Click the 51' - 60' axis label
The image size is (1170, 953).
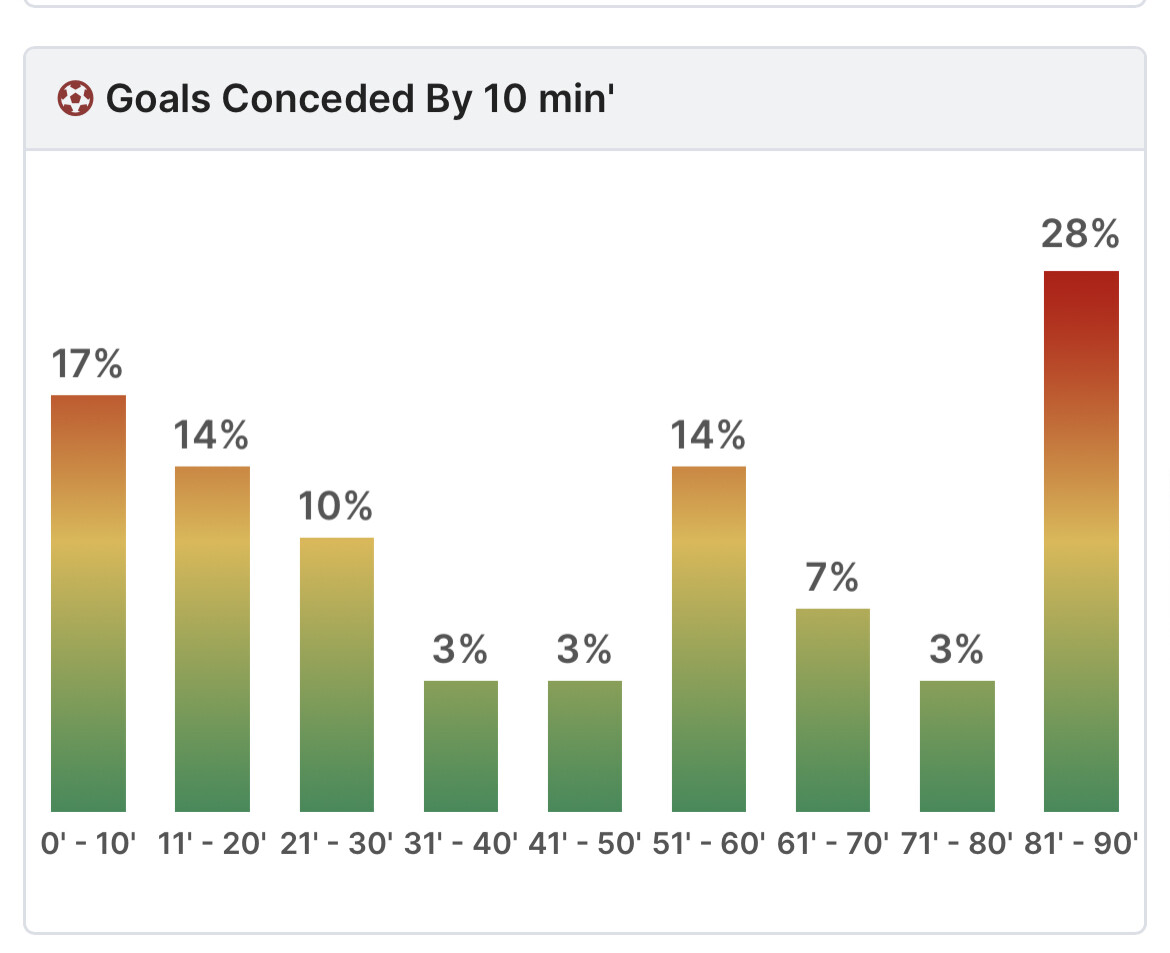[709, 843]
